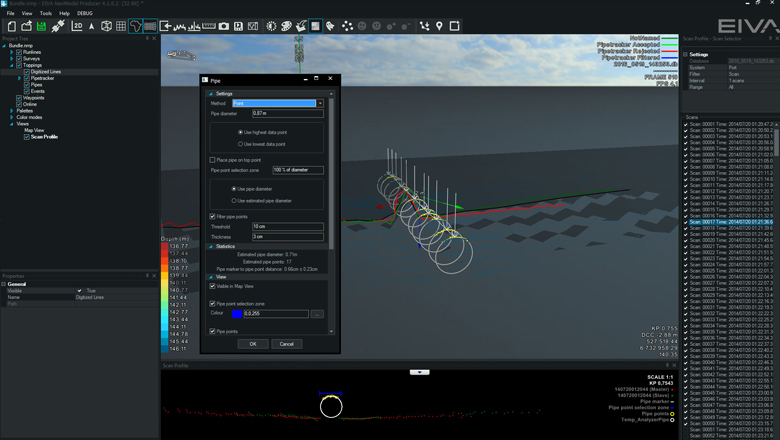This screenshot has height=440, width=780.
Task: Click the brightness sun toolbar icon
Action: (271, 26)
